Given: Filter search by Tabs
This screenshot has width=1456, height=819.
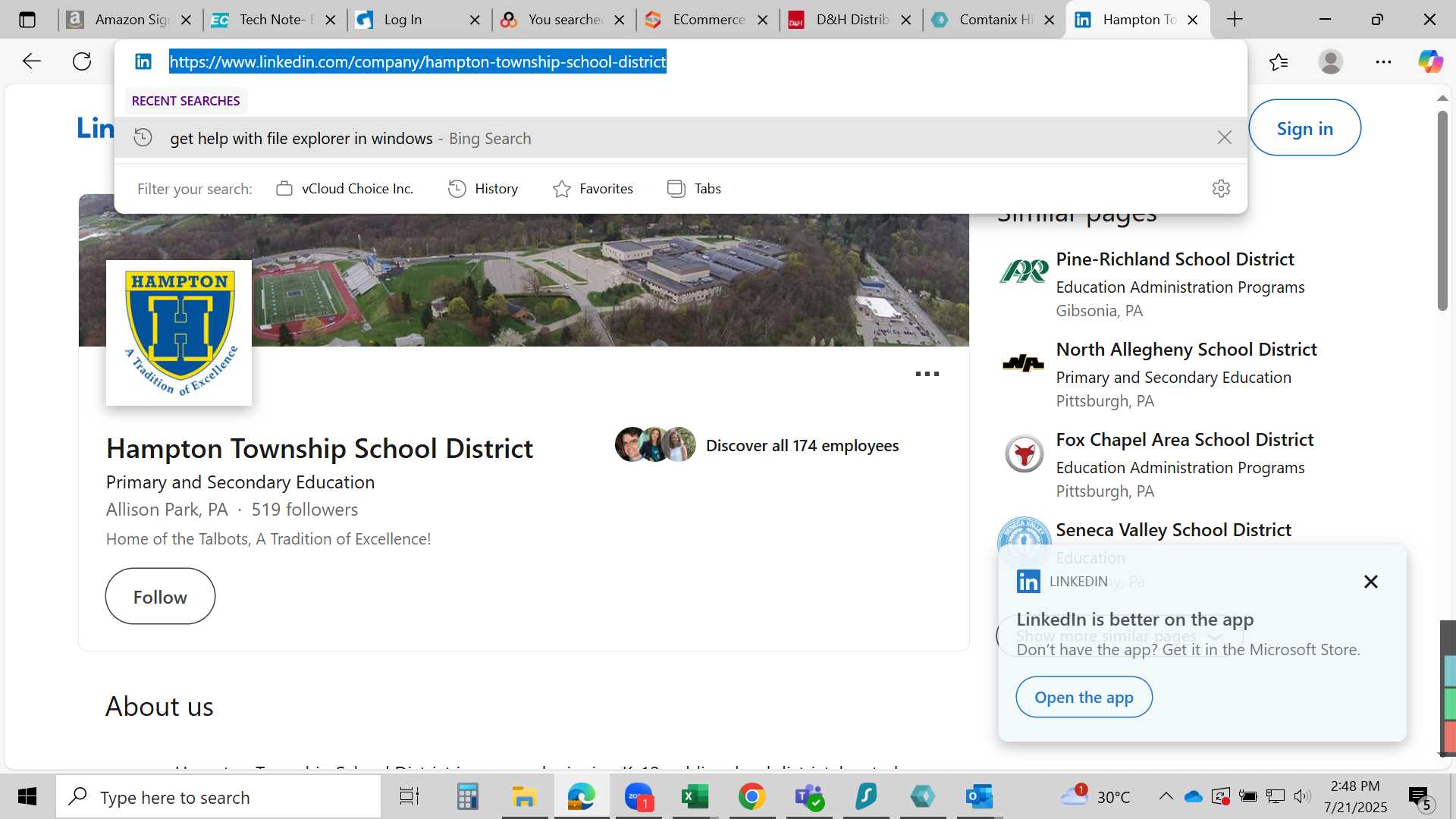Looking at the screenshot, I should pos(694,189).
